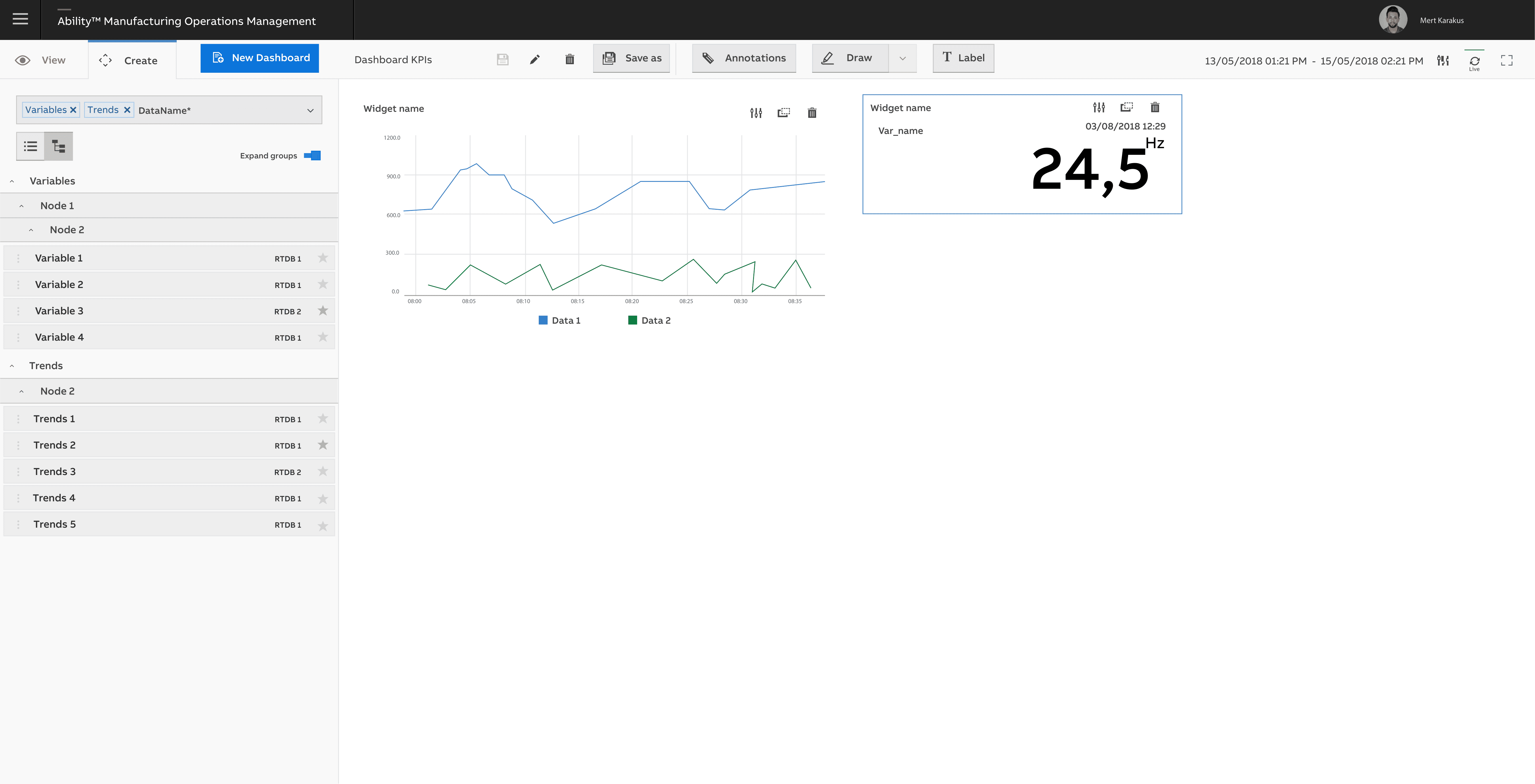Open the hamburger navigation menu
Image resolution: width=1535 pixels, height=784 pixels.
(x=20, y=19)
